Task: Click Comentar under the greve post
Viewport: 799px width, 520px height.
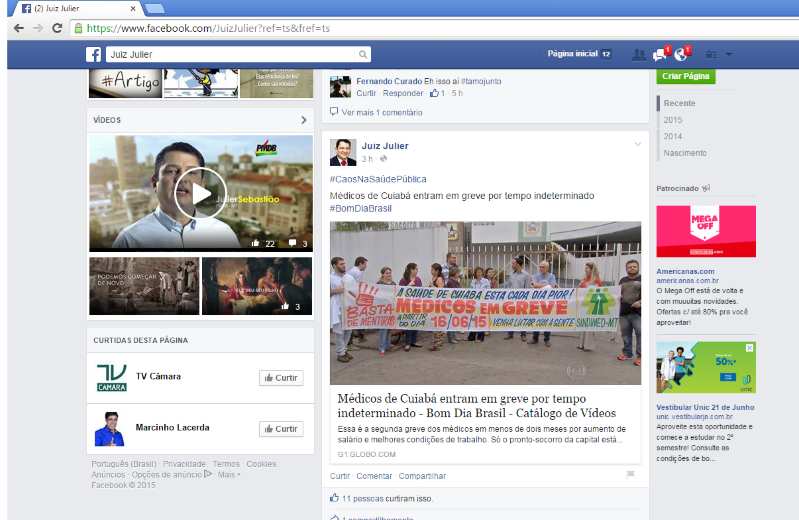Action: tap(374, 476)
